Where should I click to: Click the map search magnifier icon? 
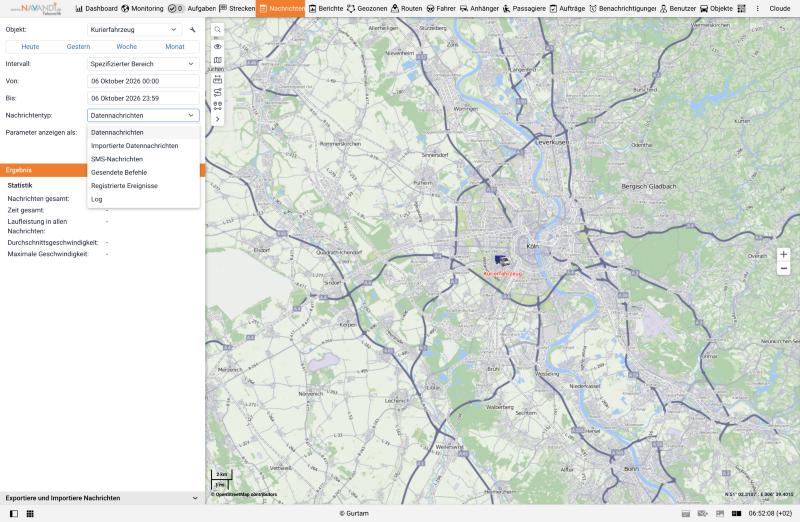(x=217, y=30)
